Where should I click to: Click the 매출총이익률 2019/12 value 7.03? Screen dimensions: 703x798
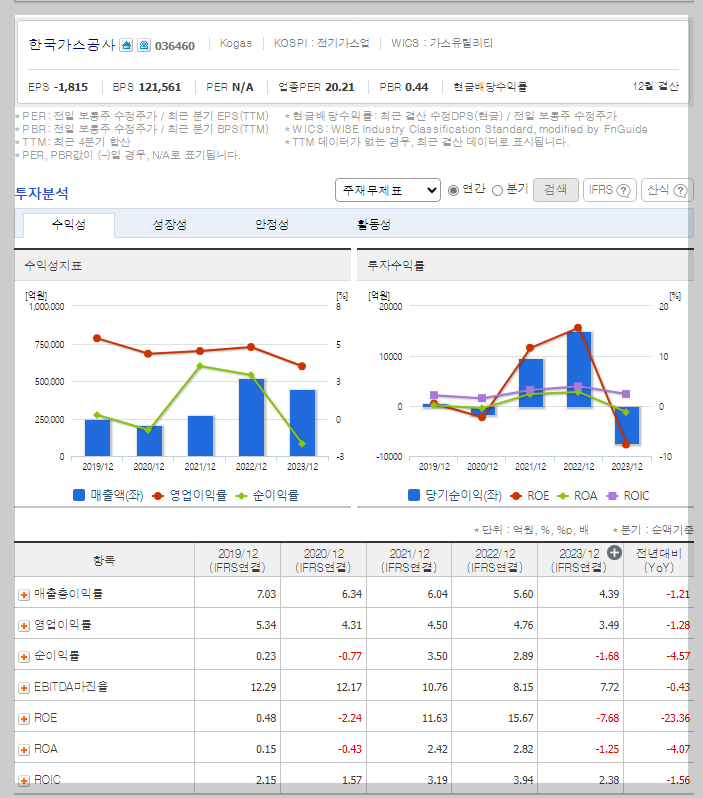click(266, 594)
